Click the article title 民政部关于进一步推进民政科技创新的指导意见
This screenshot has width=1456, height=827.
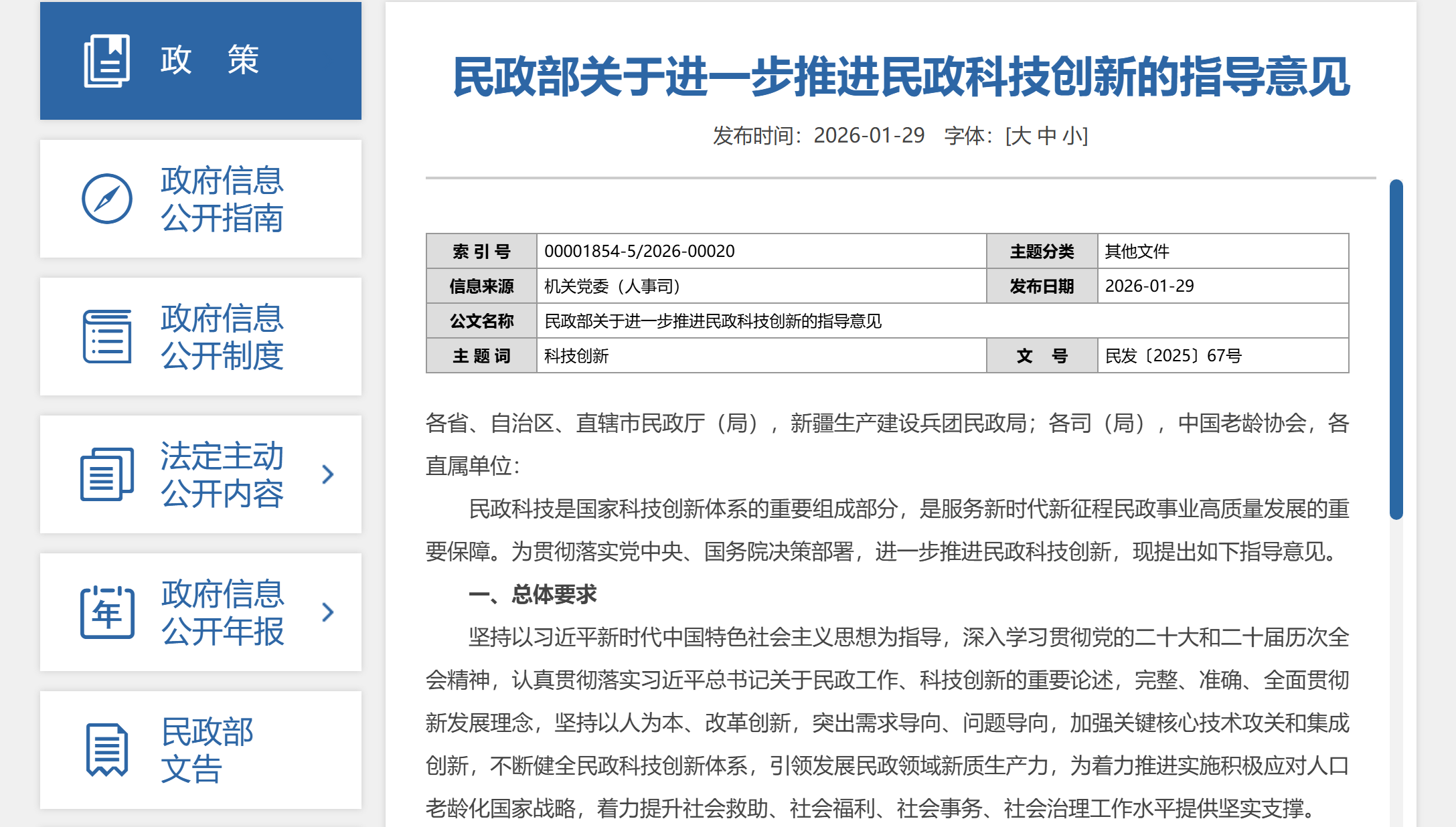click(901, 76)
